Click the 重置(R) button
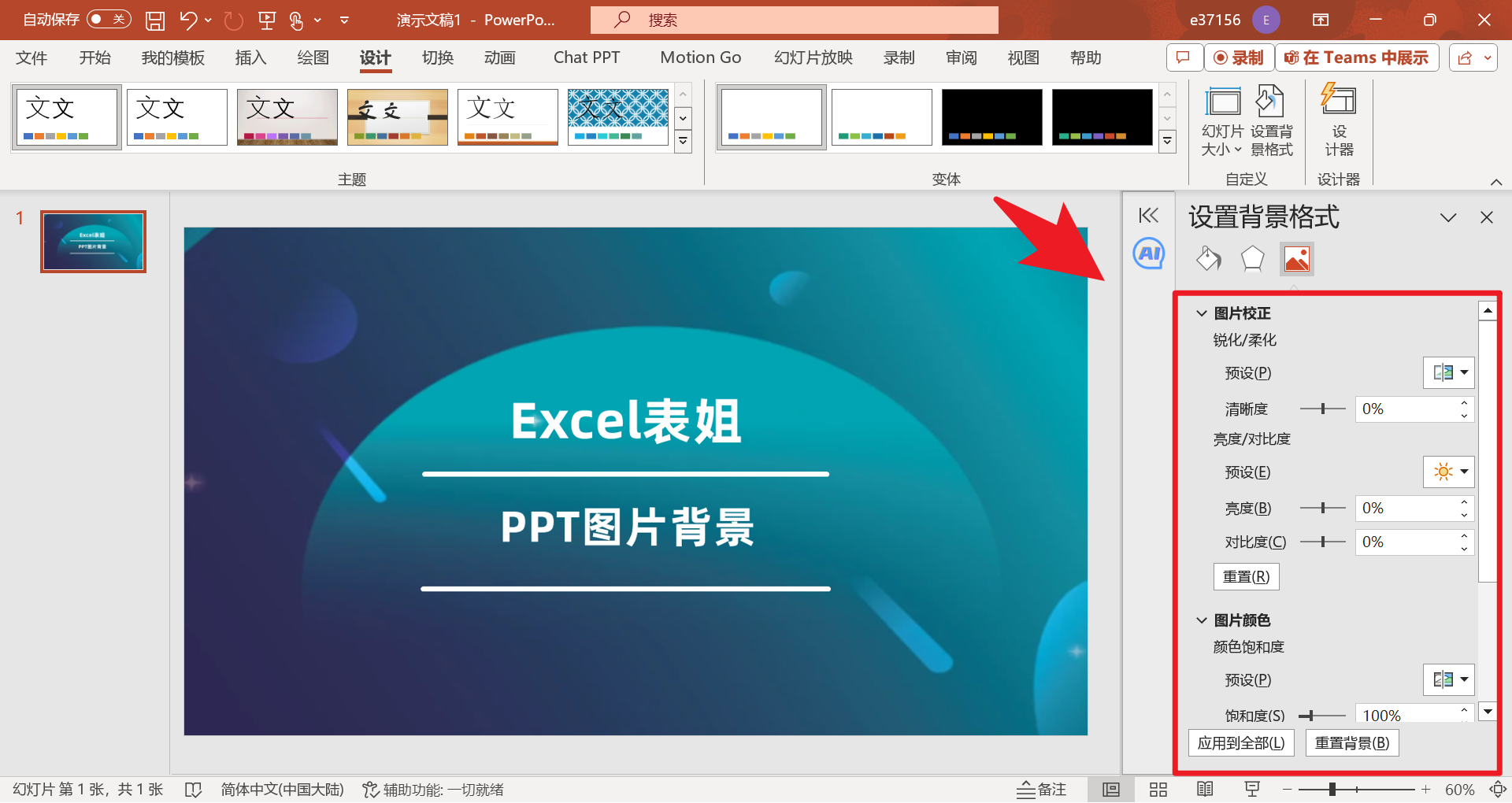Screen dimensions: 1512x803 (x=1246, y=576)
